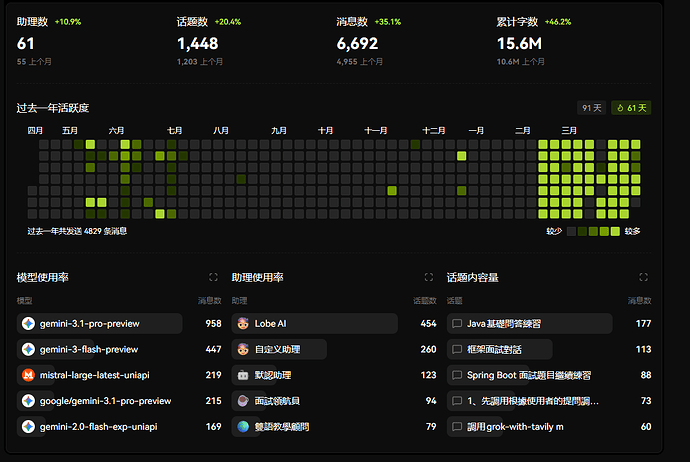Click the 话题数 column header in 助理使用率

(x=425, y=301)
